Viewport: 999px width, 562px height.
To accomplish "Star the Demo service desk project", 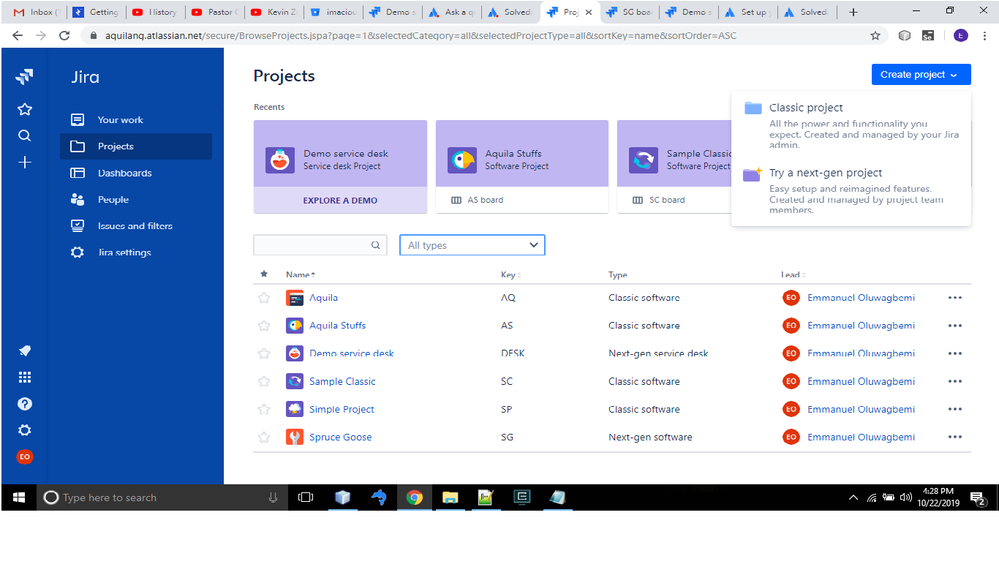I will [264, 354].
